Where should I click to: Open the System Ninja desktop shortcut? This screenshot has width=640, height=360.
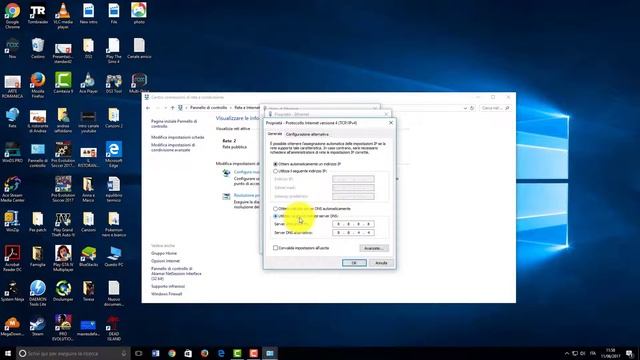12,291
